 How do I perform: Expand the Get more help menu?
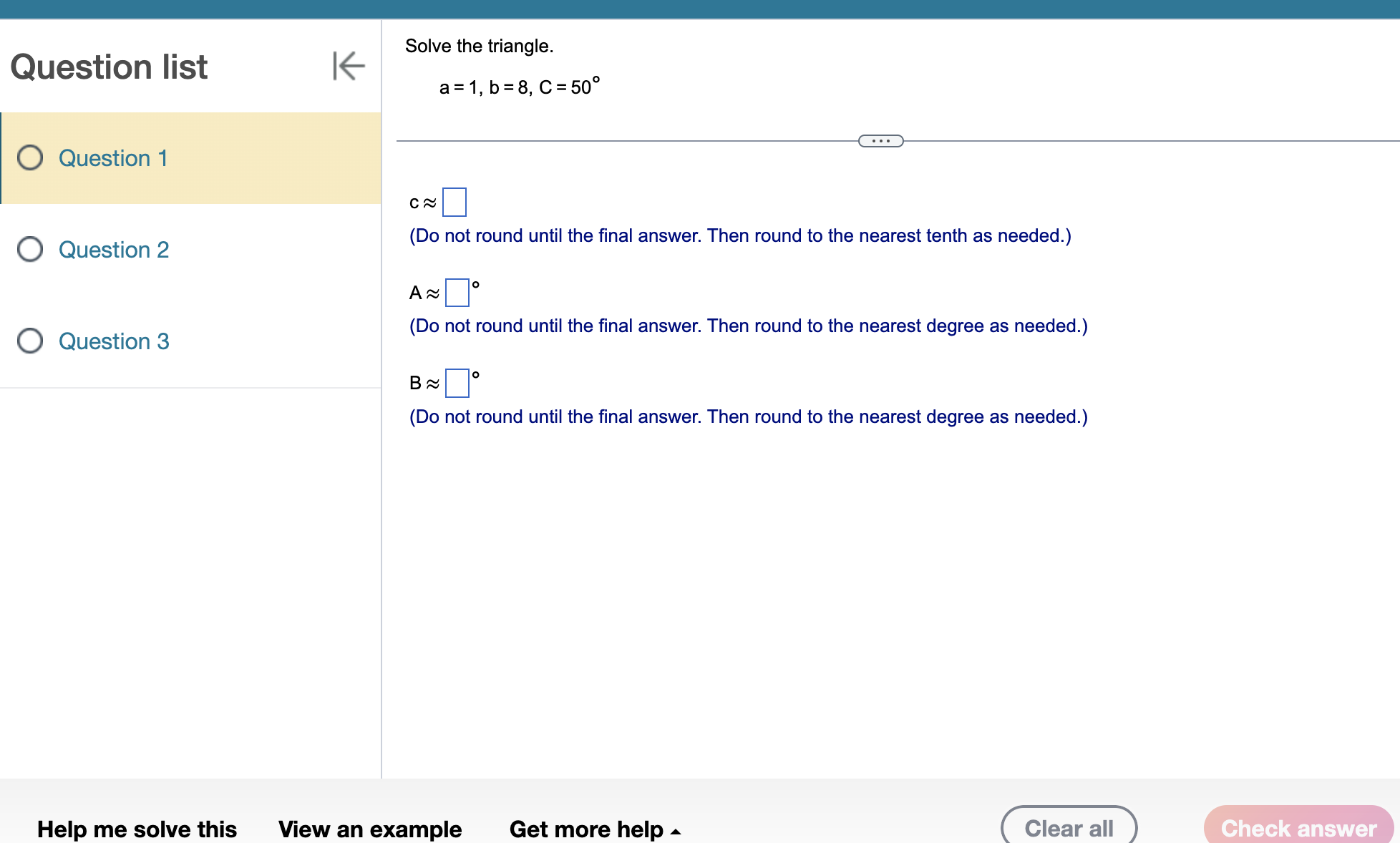tap(595, 829)
